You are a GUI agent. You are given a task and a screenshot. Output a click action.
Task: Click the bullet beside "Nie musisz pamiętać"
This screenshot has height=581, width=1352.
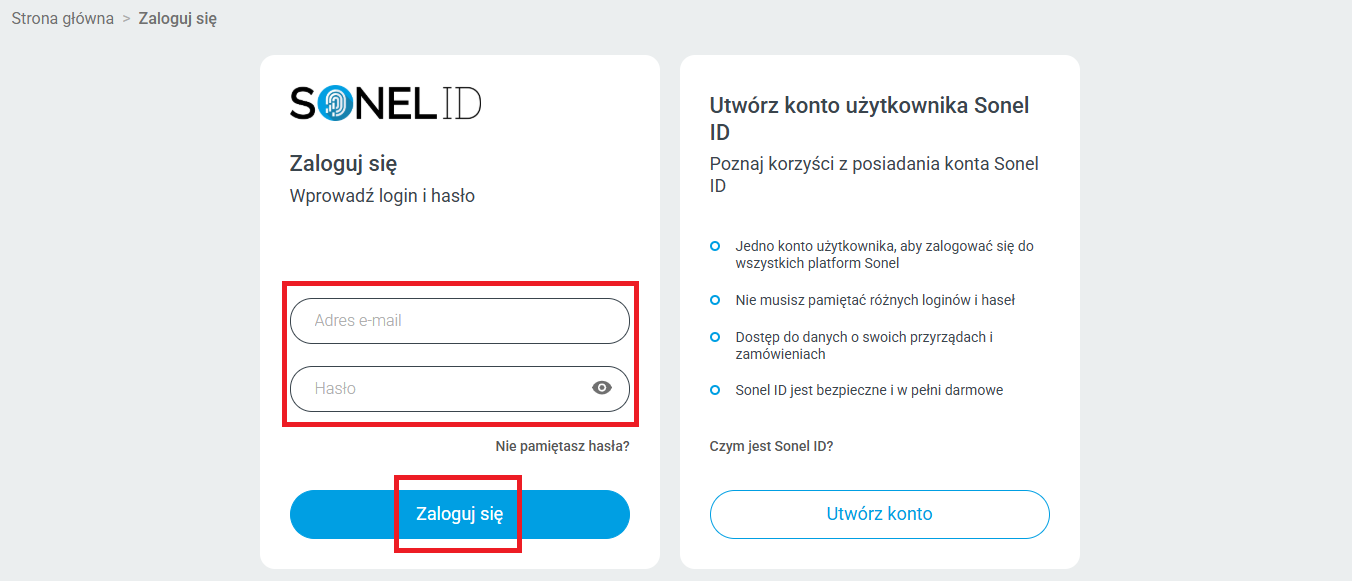pyautogui.click(x=714, y=300)
